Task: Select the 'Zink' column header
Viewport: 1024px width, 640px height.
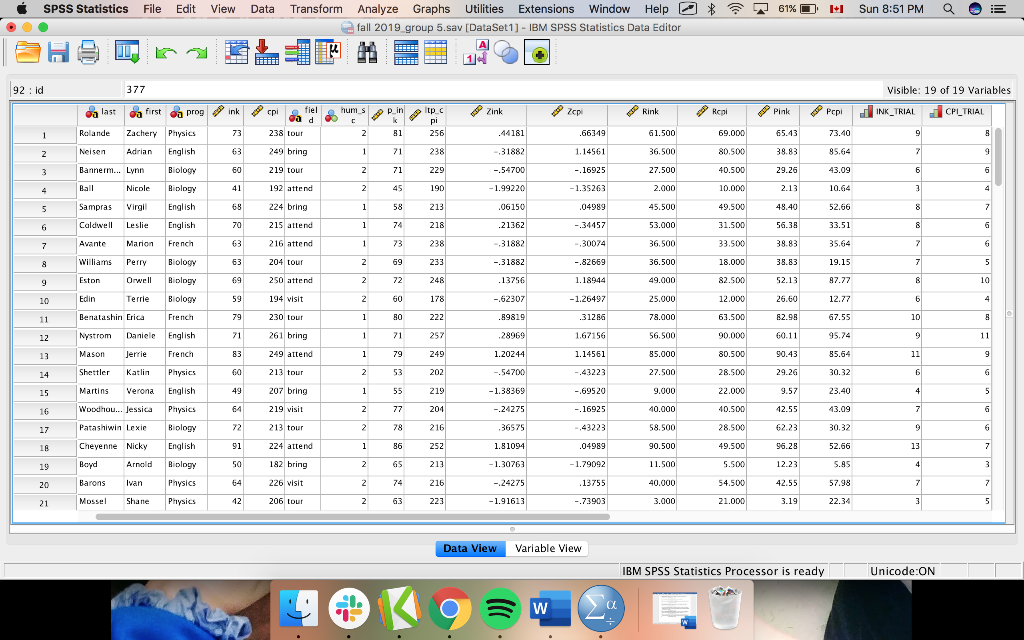Action: (487, 114)
